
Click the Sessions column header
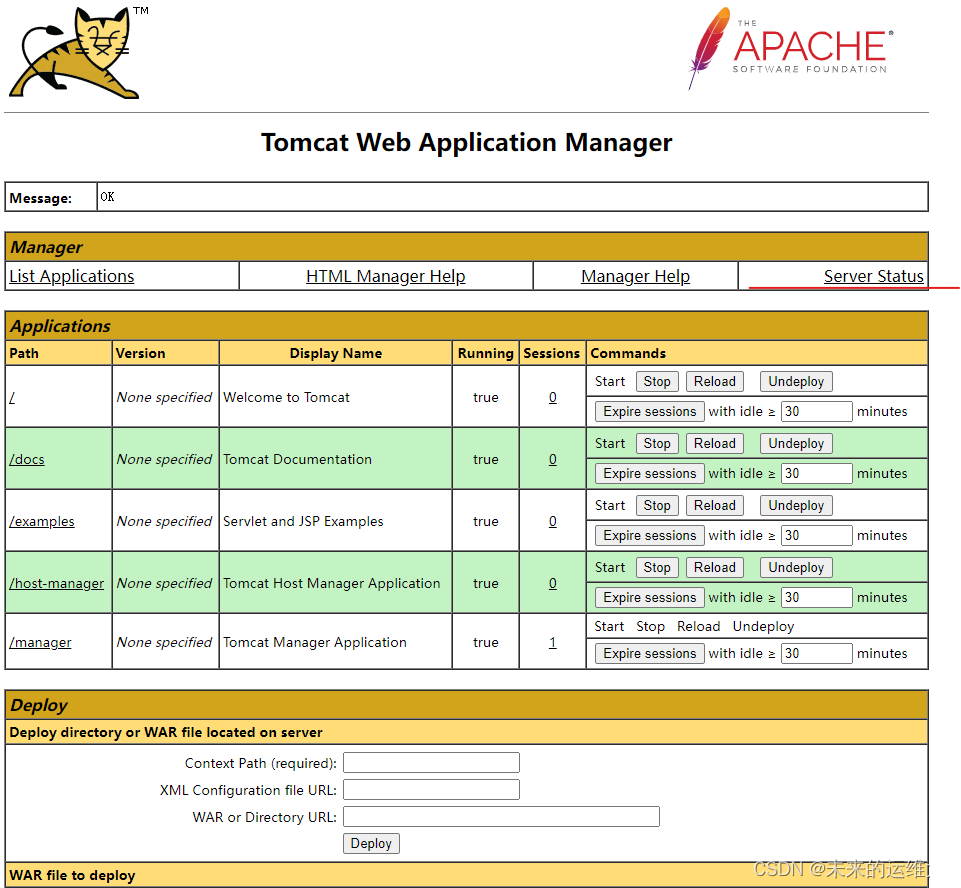coord(552,354)
